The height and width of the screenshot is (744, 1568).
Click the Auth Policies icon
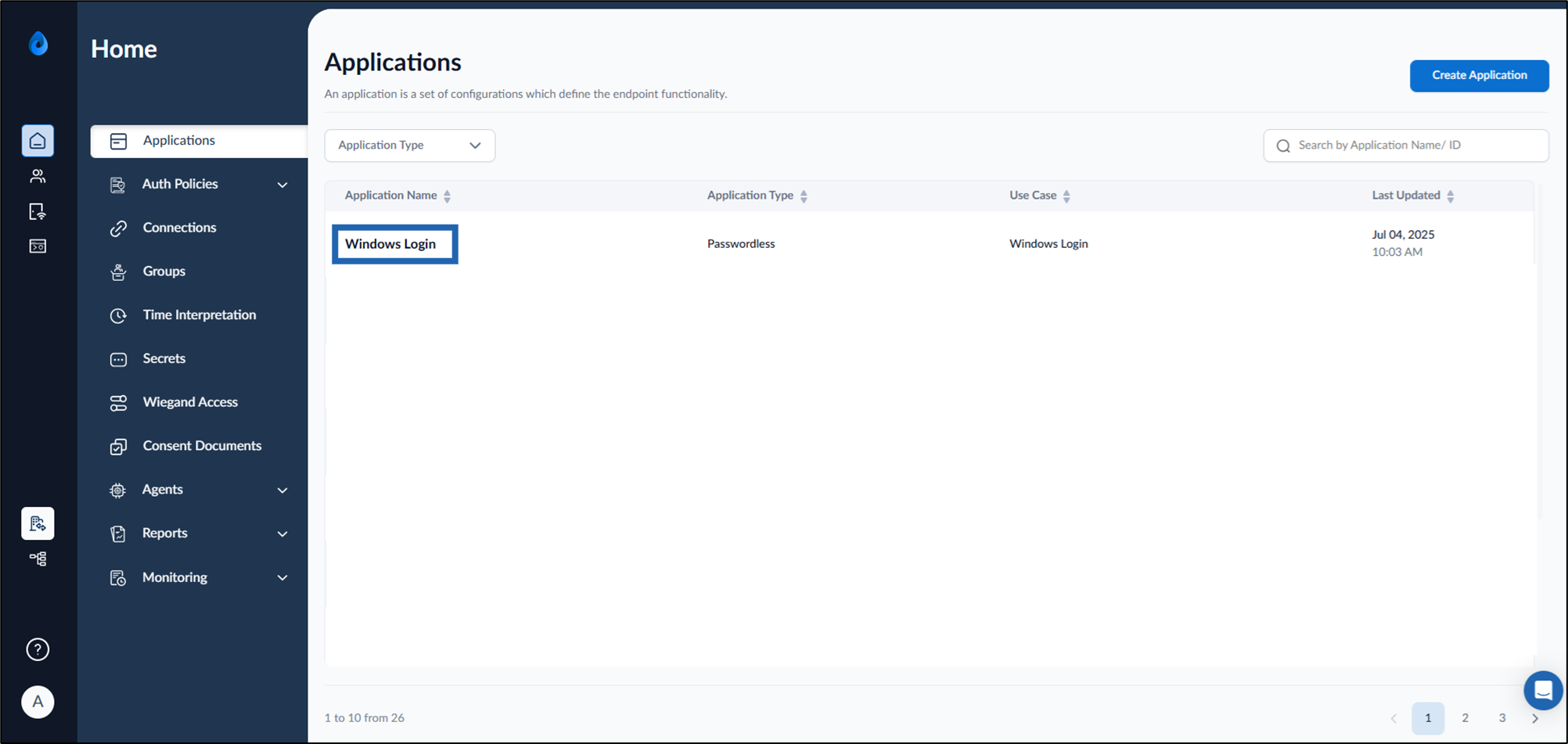point(118,185)
